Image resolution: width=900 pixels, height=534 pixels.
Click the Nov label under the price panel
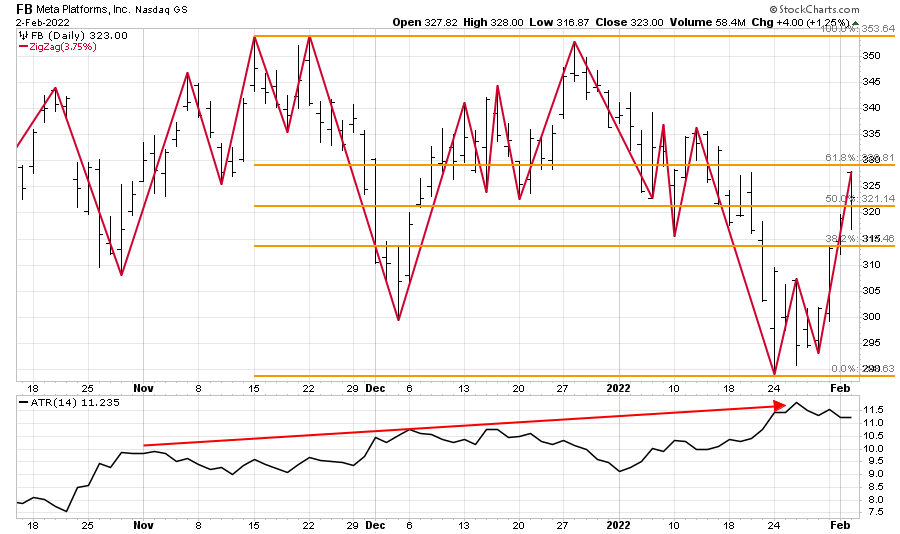point(143,389)
